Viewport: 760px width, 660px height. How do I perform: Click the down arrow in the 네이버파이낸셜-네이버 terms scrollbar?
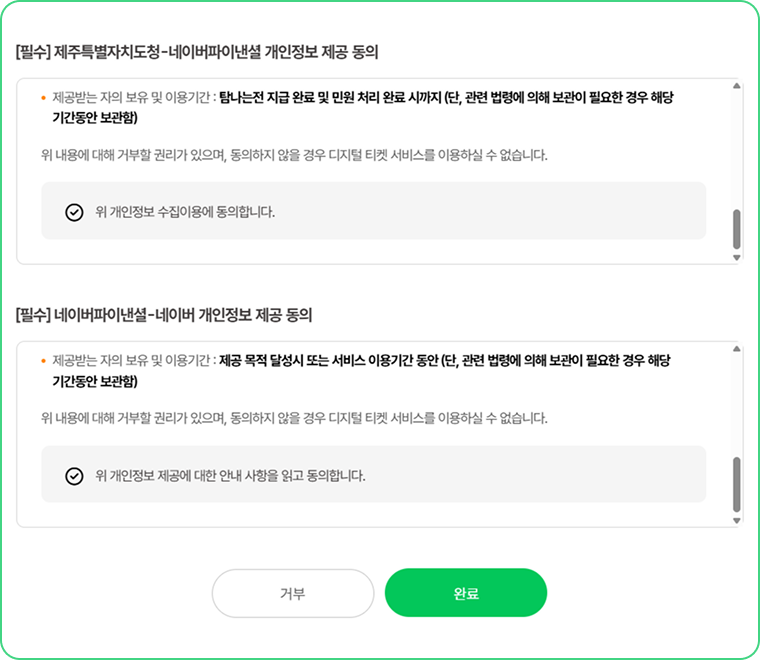point(736,520)
